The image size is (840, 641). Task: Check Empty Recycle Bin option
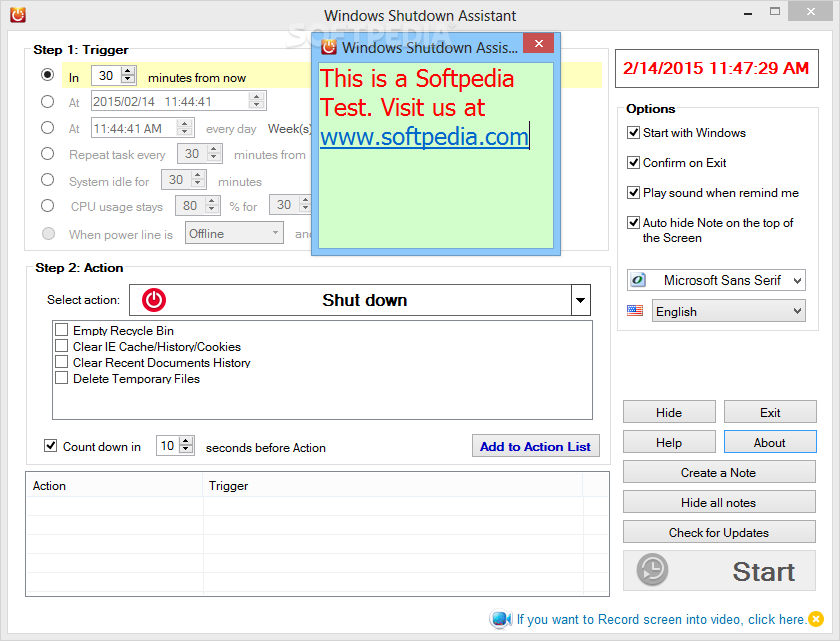click(x=62, y=329)
